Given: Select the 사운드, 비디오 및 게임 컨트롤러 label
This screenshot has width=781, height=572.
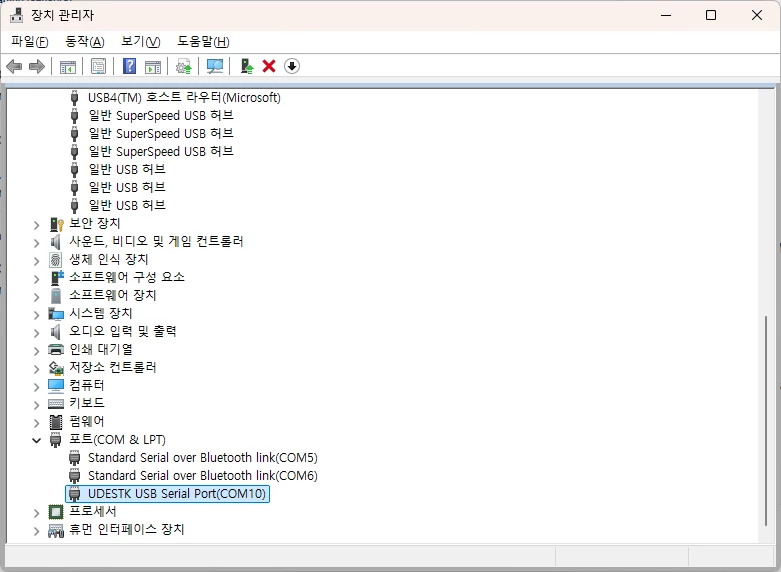Looking at the screenshot, I should (x=156, y=242).
